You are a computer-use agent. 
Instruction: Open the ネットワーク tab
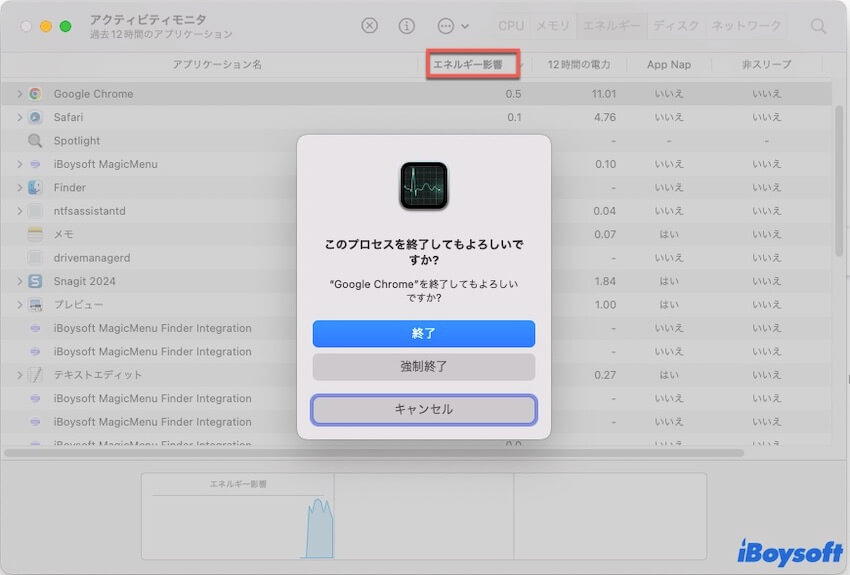point(744,26)
